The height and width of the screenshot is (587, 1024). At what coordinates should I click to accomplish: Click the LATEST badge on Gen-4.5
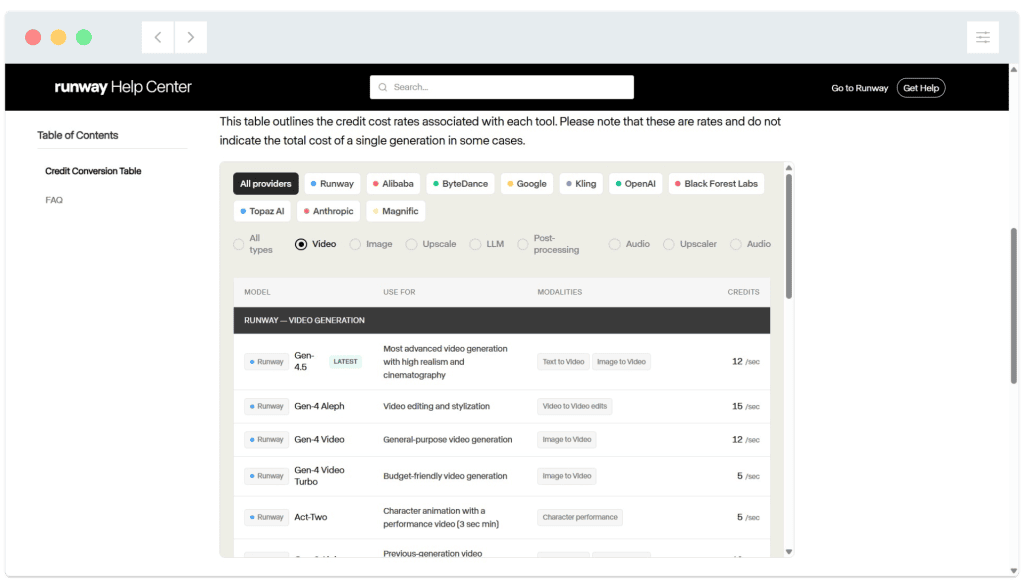(345, 362)
